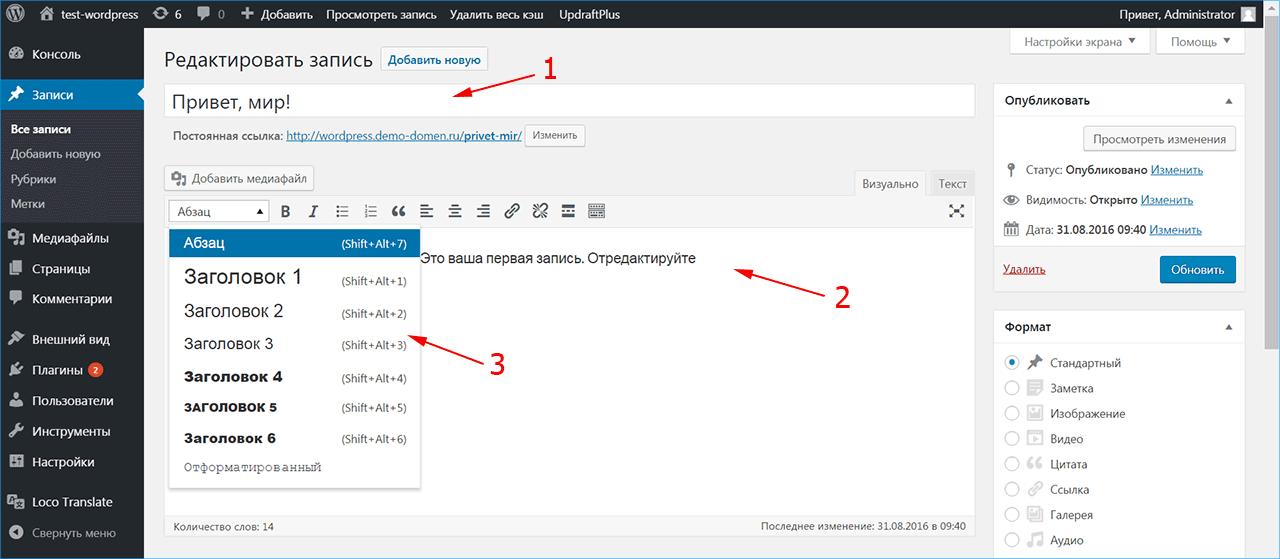The image size is (1280, 559).
Task: Click the insert link chain icon
Action: (512, 211)
